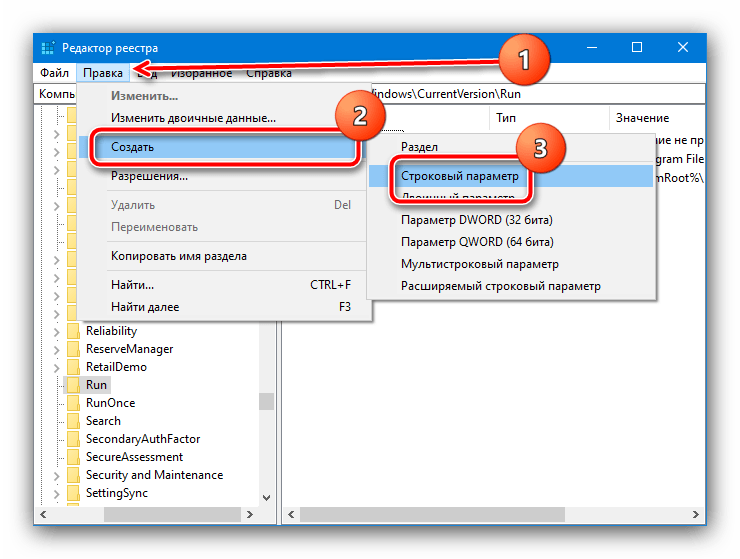The width and height of the screenshot is (740, 559).
Task: Select the SettingSync key
Action: click(117, 493)
